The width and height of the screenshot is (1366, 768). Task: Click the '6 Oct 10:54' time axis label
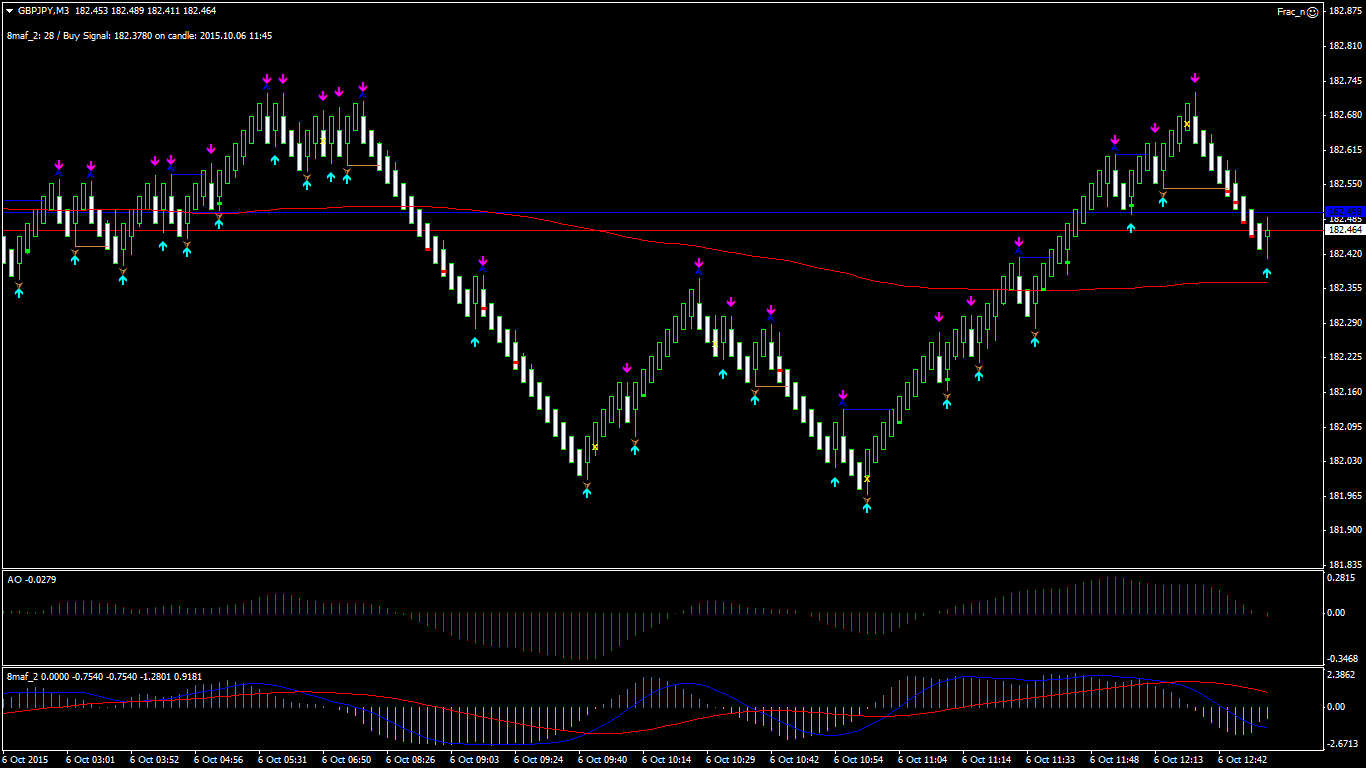tap(859, 760)
